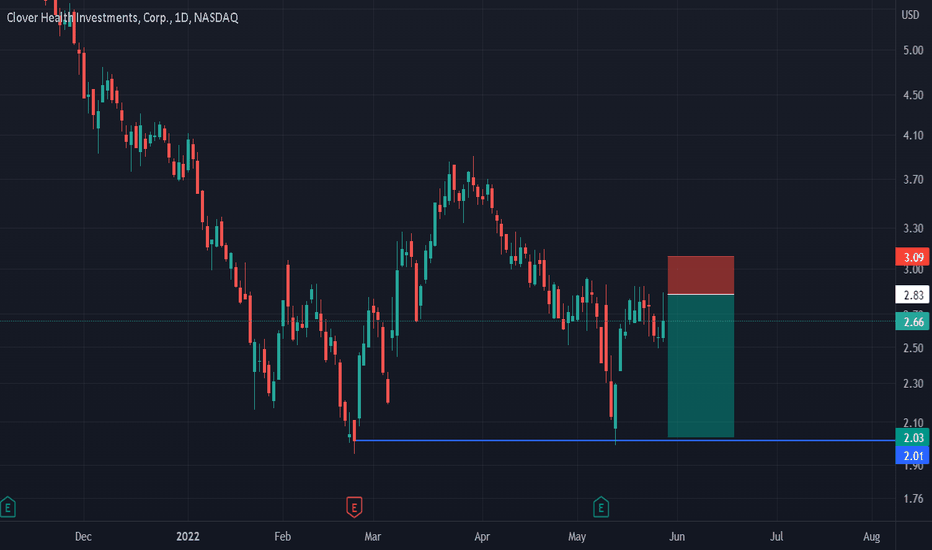Screen dimensions: 932x550
Task: Select the blue horizontal support line
Action: click(x=624, y=441)
